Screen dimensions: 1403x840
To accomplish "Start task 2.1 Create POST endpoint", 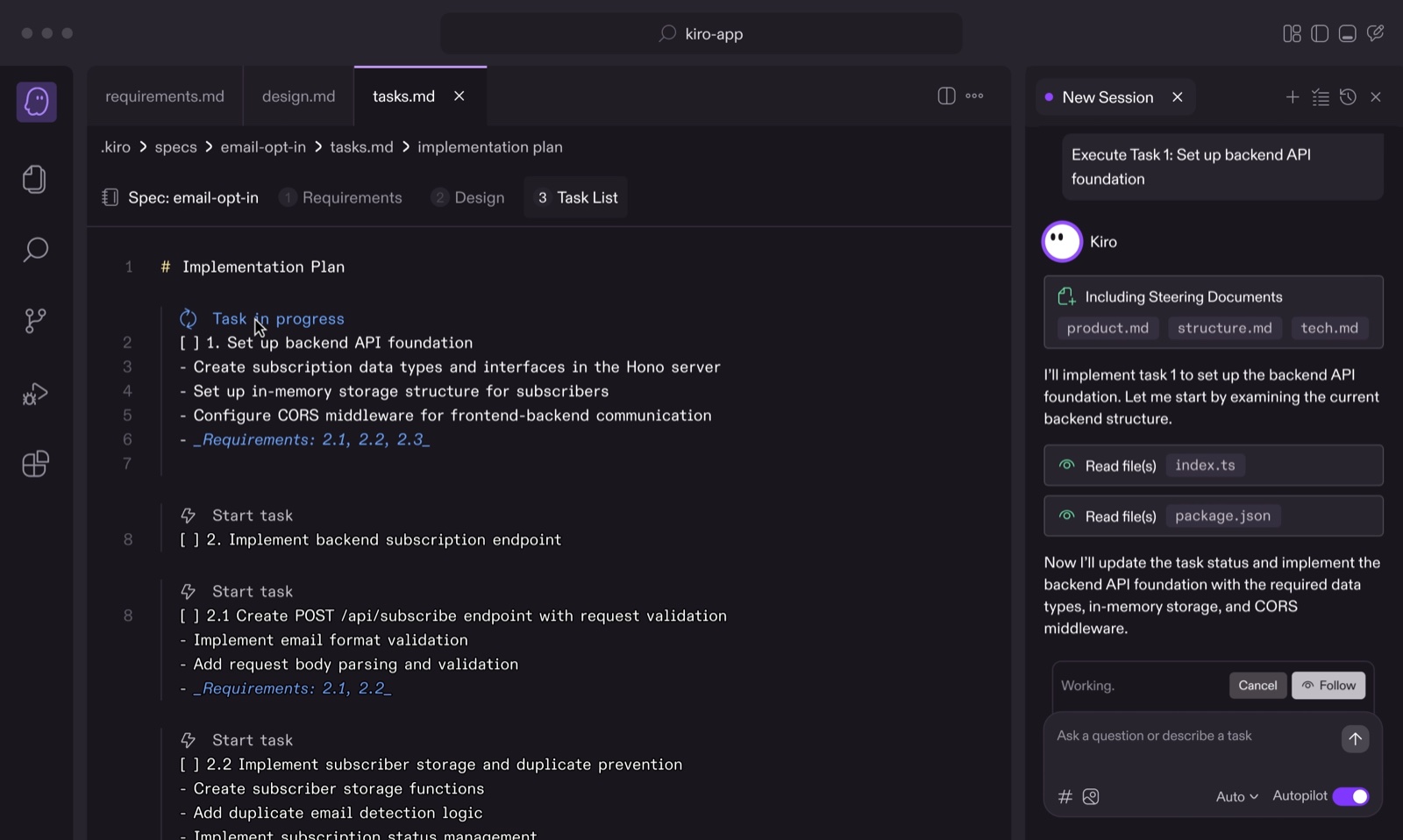I will [237, 592].
